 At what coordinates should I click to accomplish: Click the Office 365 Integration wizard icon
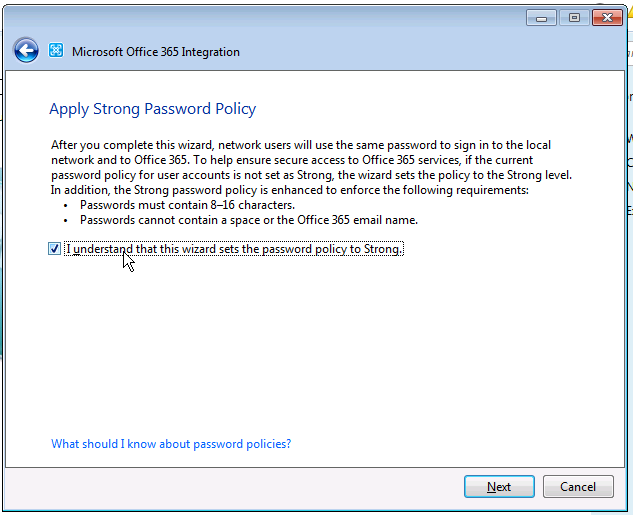click(x=56, y=51)
